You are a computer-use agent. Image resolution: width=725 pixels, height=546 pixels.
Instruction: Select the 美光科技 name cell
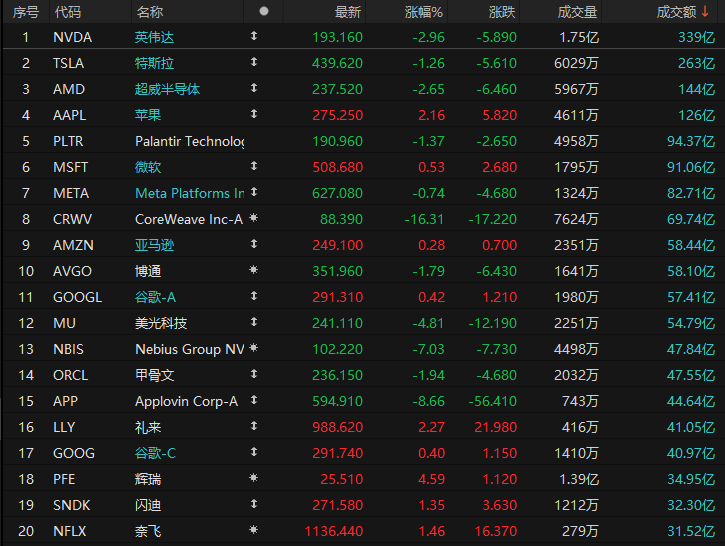[x=161, y=323]
